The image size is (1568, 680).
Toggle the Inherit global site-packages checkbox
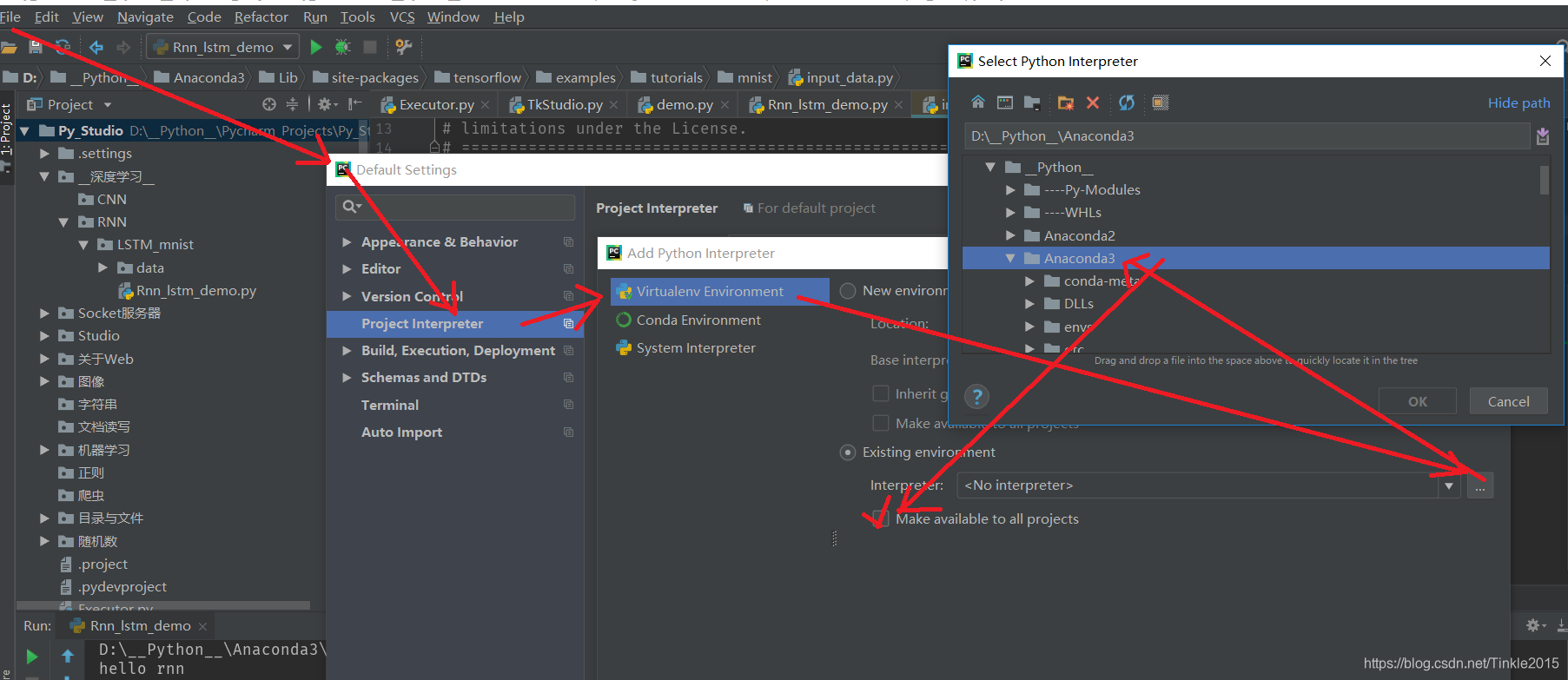881,393
